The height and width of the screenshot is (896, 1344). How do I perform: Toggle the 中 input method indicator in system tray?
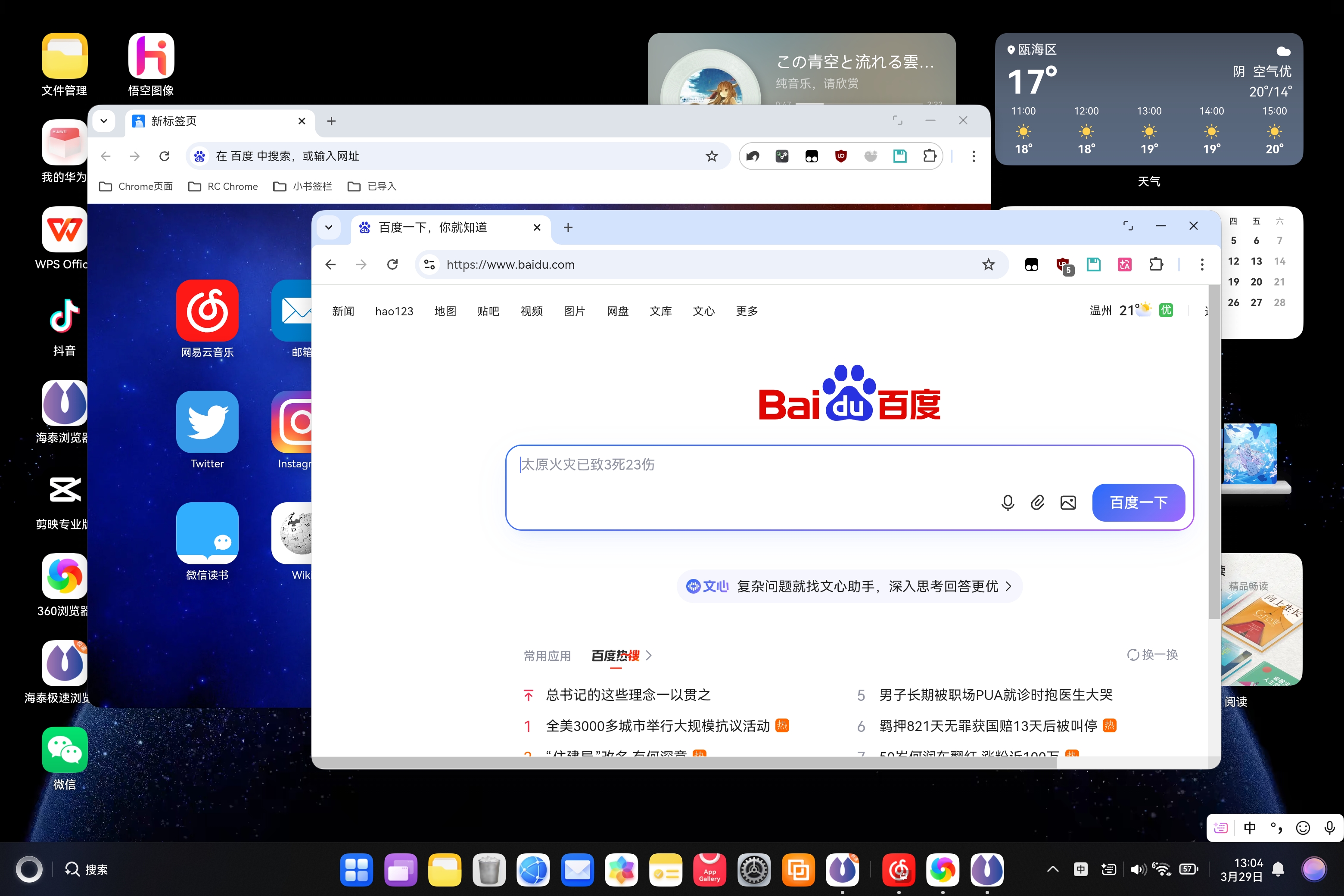tap(1080, 870)
